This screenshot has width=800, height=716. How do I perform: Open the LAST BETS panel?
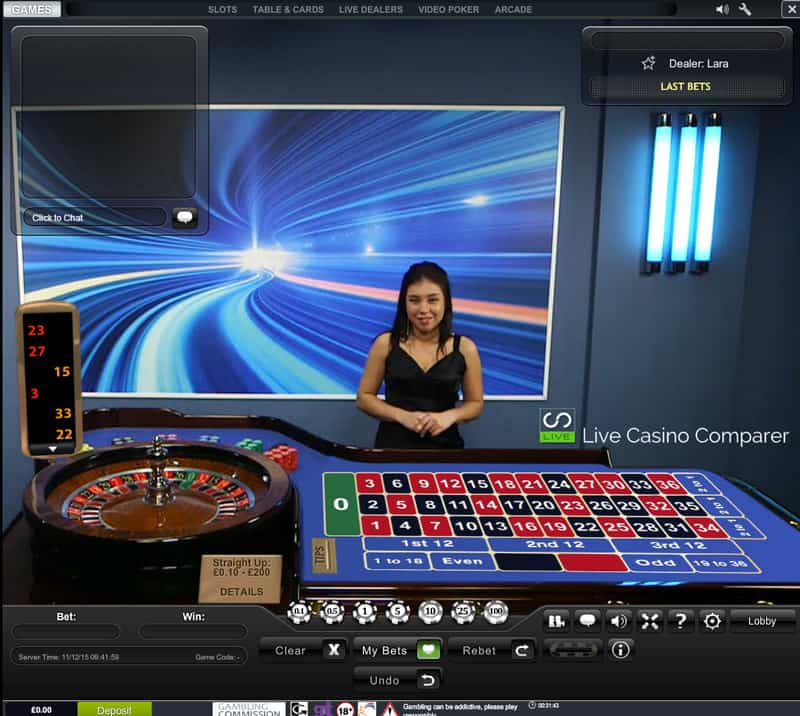pyautogui.click(x=686, y=87)
